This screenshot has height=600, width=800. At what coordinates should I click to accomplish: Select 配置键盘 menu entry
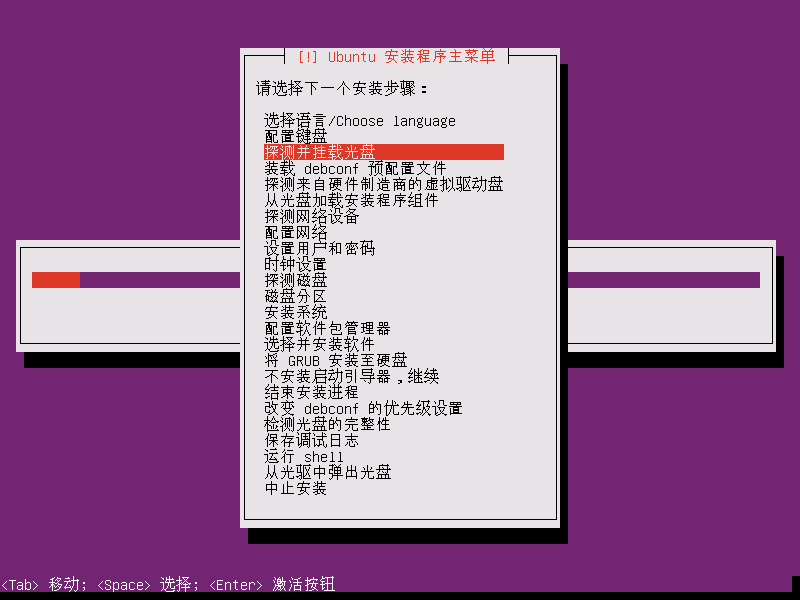pos(295,137)
